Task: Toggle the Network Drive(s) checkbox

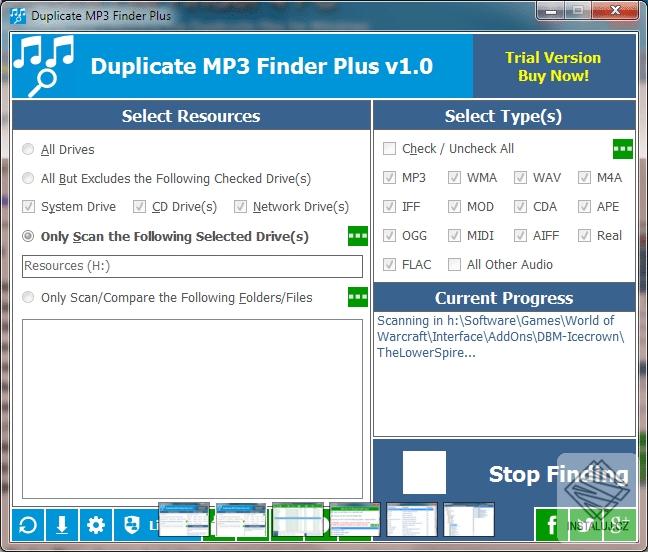Action: coord(240,206)
